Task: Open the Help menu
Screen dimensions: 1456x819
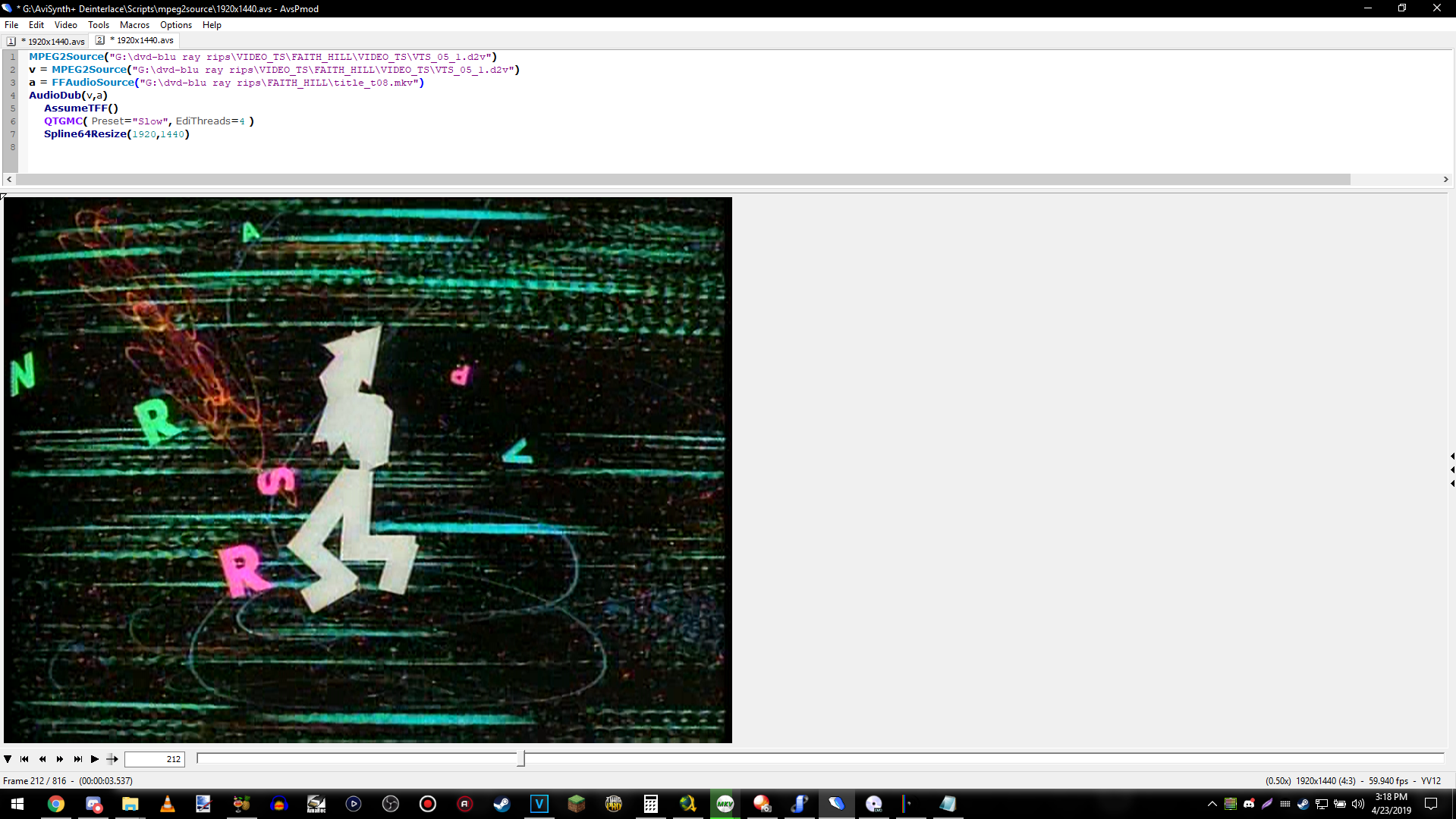Action: tap(212, 25)
